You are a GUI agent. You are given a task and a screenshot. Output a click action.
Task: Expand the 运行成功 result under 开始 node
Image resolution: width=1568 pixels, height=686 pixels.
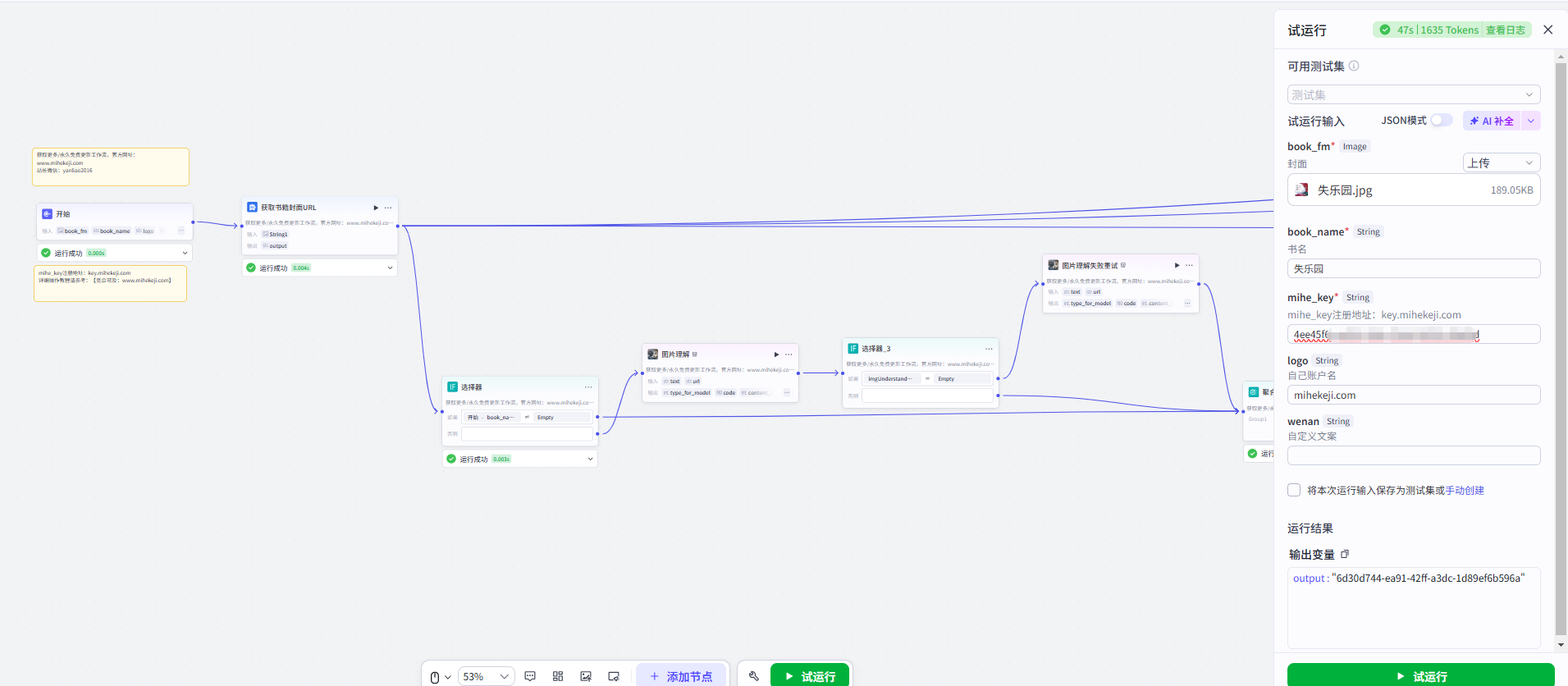click(185, 253)
